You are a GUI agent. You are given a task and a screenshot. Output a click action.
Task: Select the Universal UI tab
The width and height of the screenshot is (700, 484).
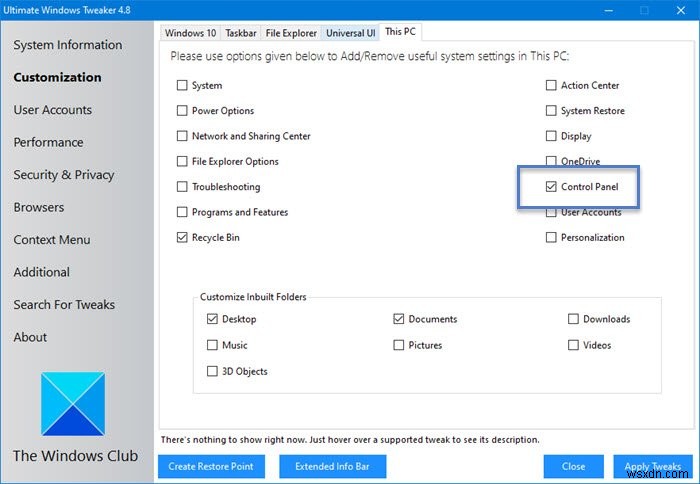(x=350, y=33)
